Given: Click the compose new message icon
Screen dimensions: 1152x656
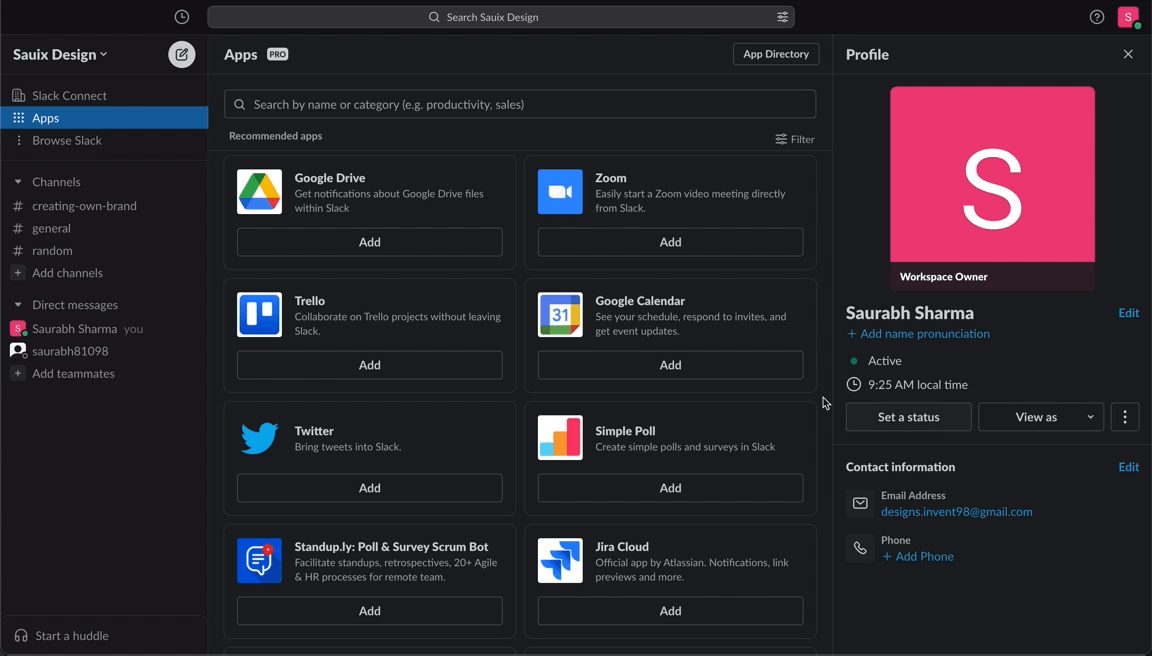Looking at the screenshot, I should (x=181, y=55).
